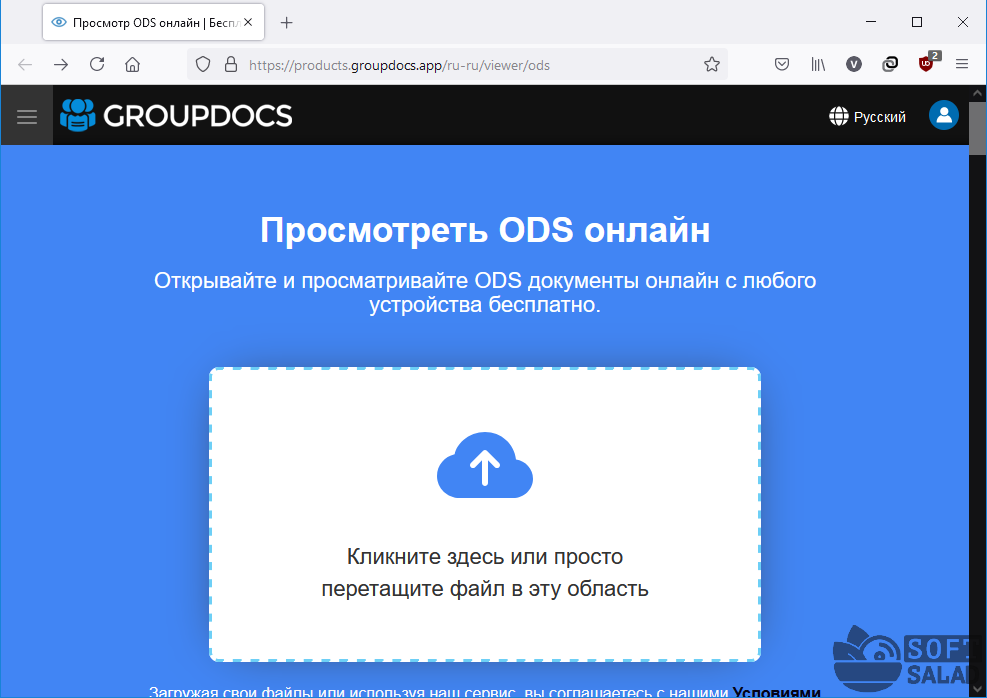This screenshot has height=698, width=987.
Task: Click the page vertical scrollbar thumb
Action: click(x=978, y=128)
